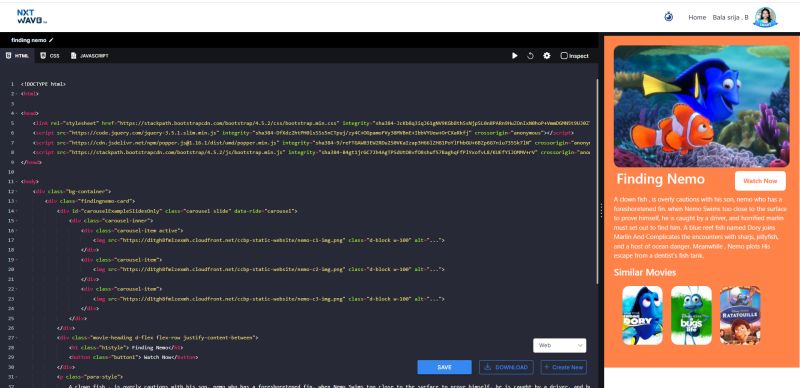
Task: Click the DOCTYPE html line in editor
Action: [43, 84]
